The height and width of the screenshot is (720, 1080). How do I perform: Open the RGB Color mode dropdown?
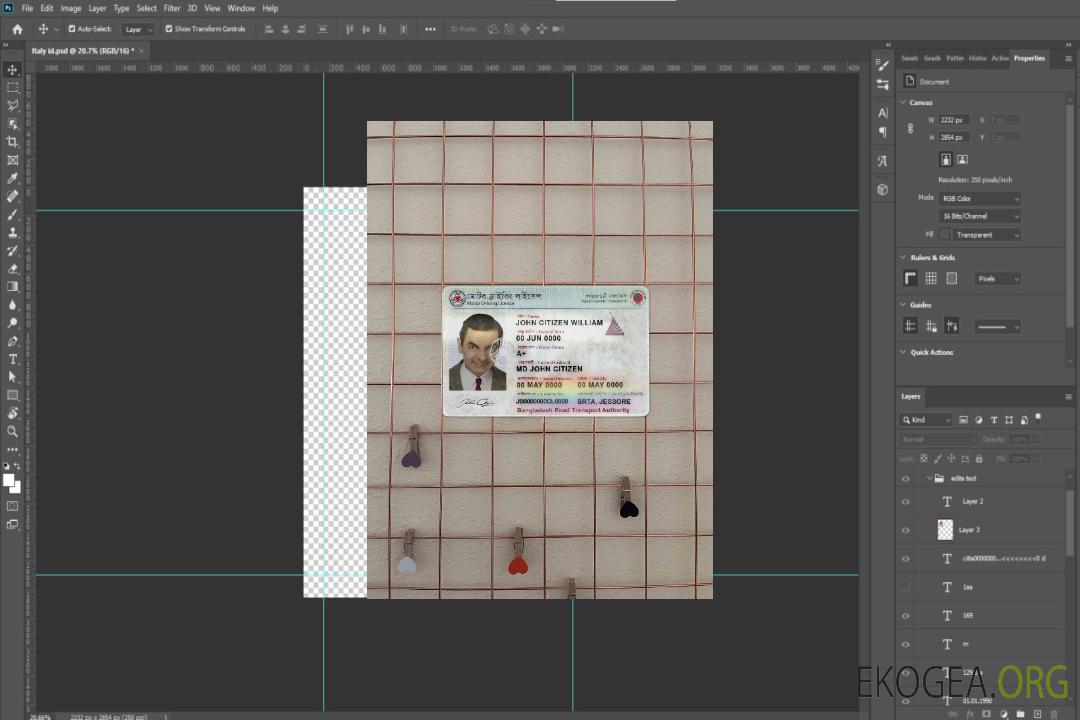980,198
